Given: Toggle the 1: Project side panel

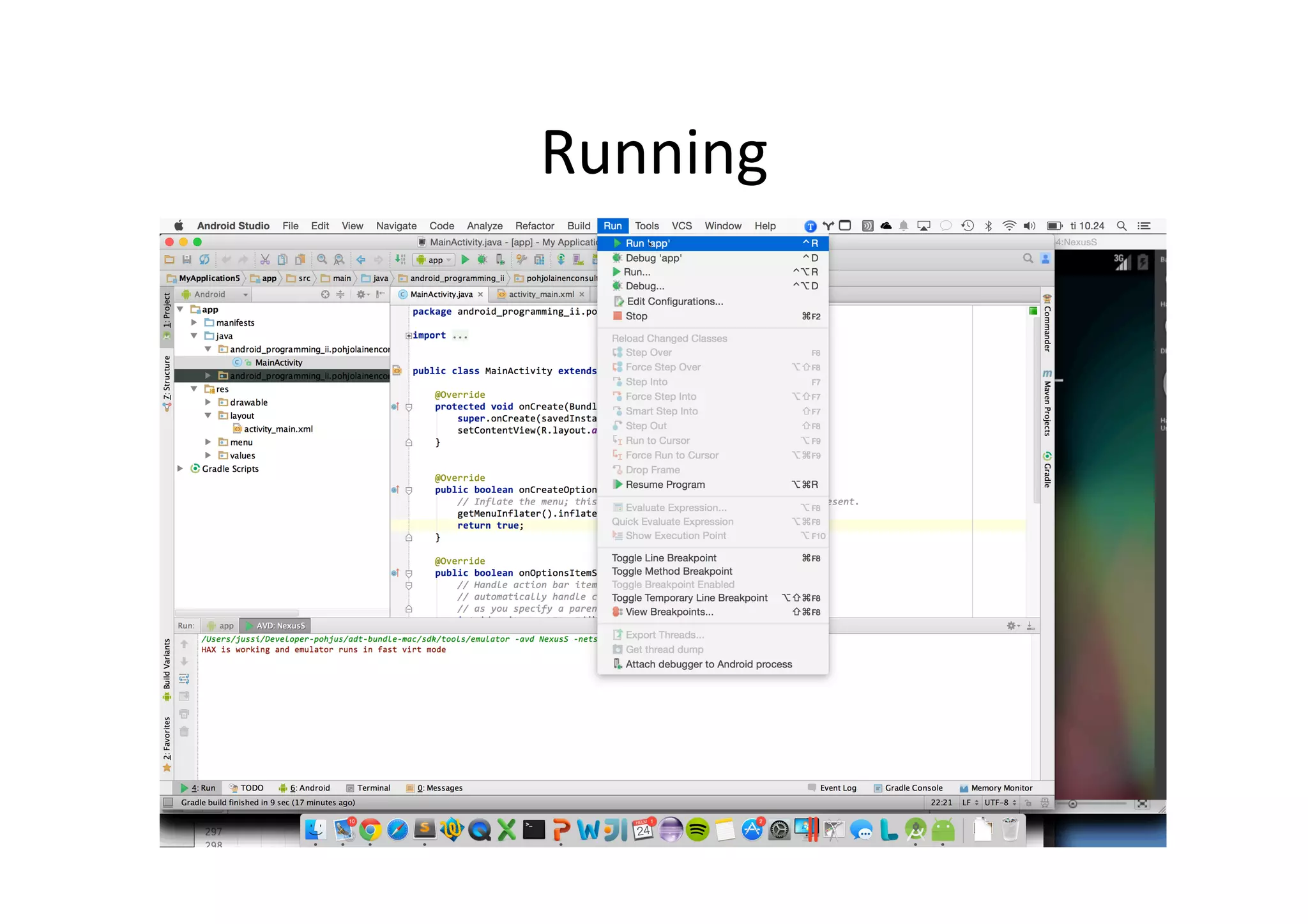Looking at the screenshot, I should (x=167, y=315).
